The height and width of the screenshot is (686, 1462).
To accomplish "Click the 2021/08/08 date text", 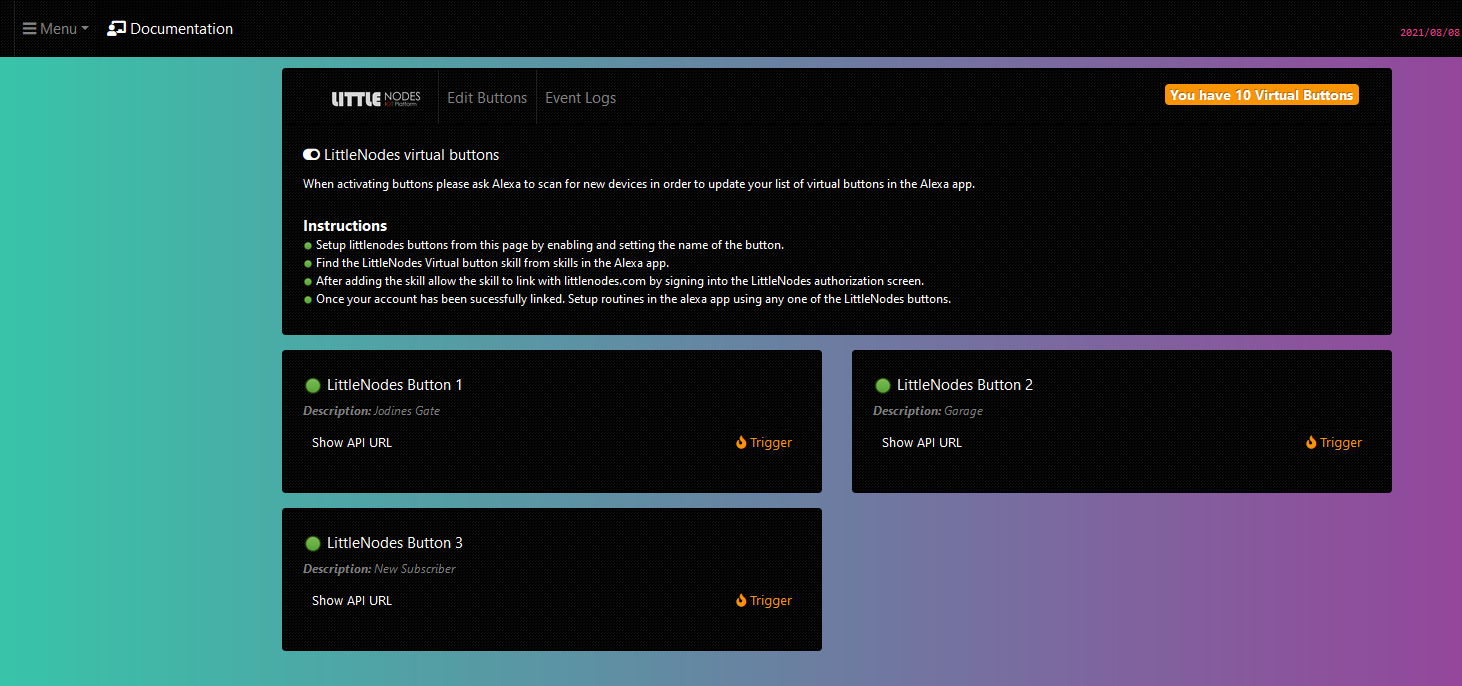I will pos(1430,32).
